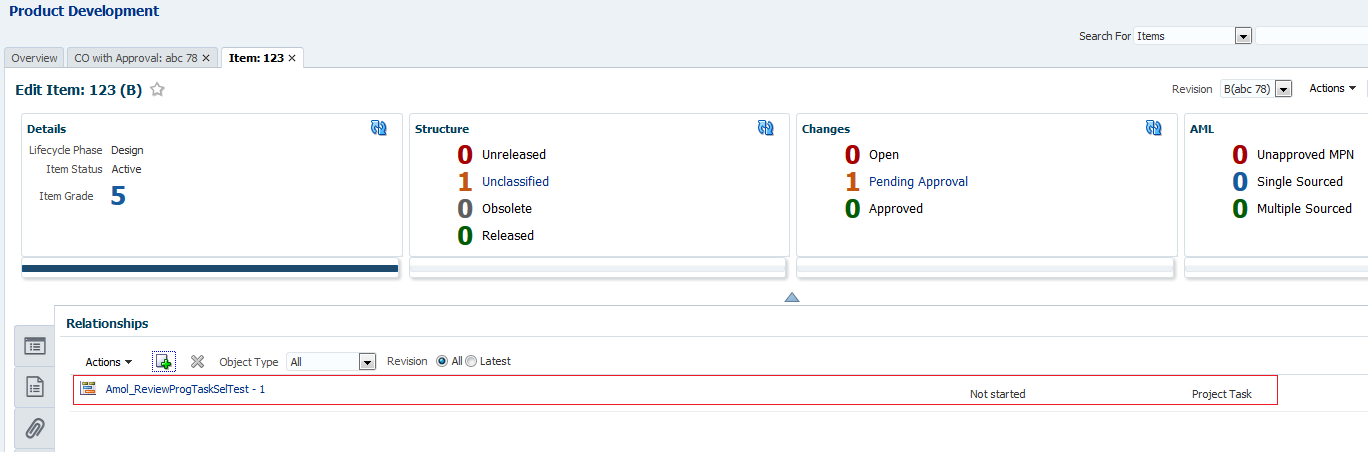Open the attachments paperclip side tab
The image size is (1368, 452).
(x=35, y=428)
